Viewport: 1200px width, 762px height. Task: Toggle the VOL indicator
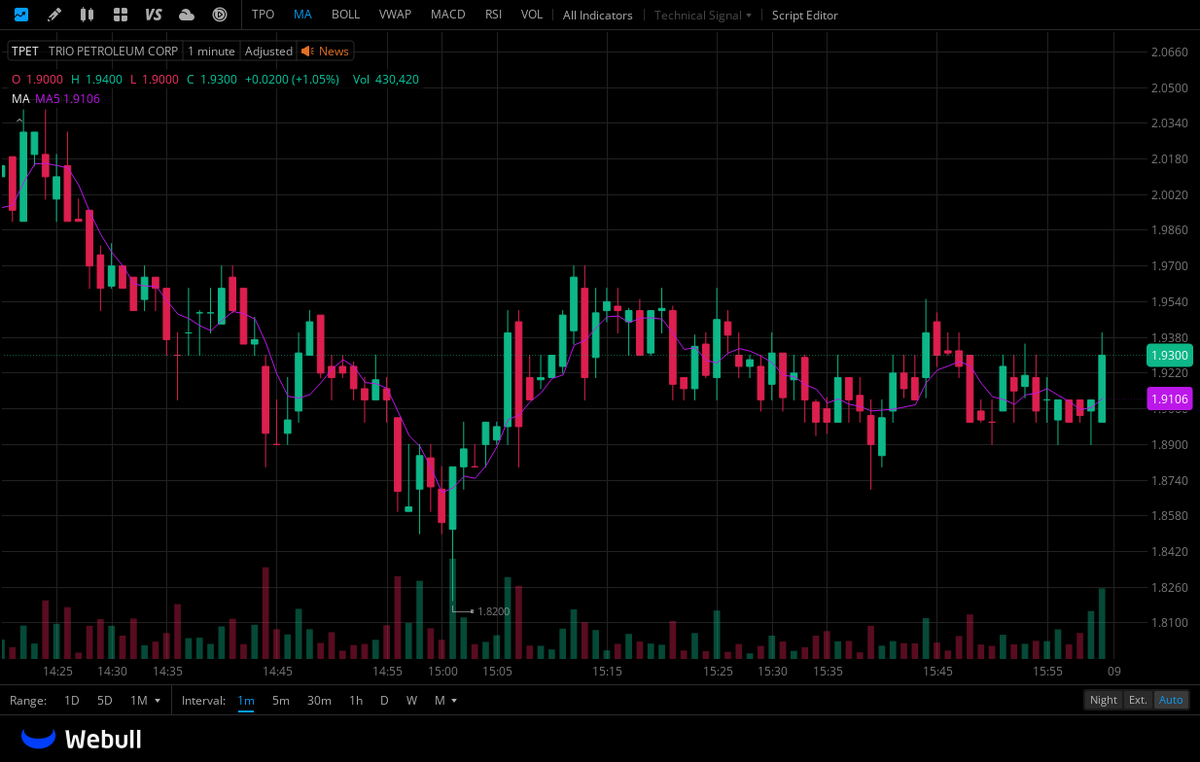pyautogui.click(x=532, y=15)
